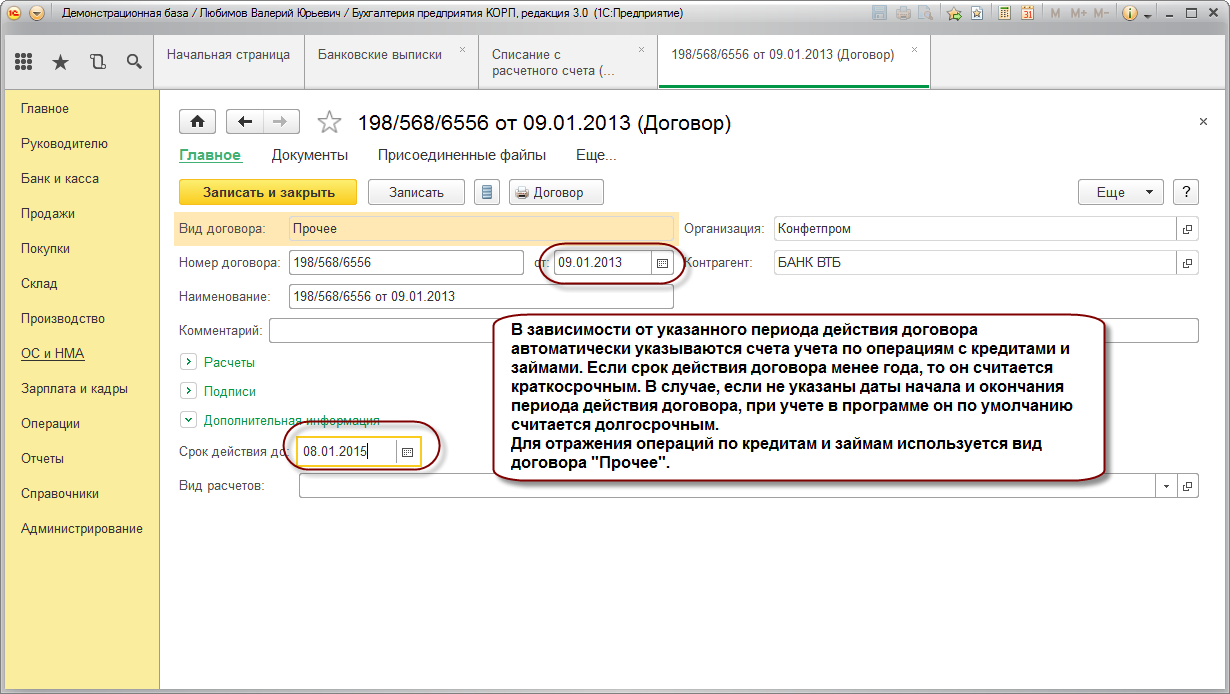The width and height of the screenshot is (1230, 694).
Task: Open the calendar picker for Срок действия до
Action: (407, 452)
